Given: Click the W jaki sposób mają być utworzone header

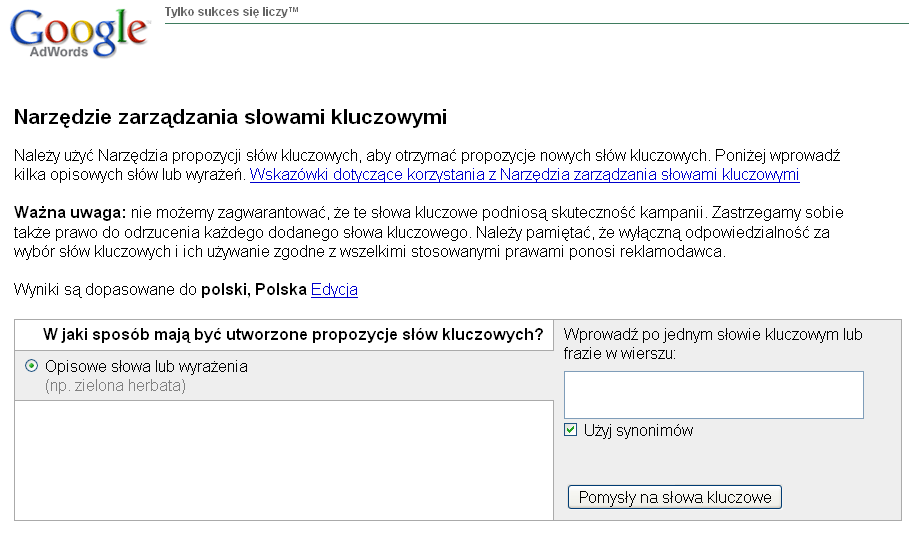Looking at the screenshot, I should tap(293, 334).
